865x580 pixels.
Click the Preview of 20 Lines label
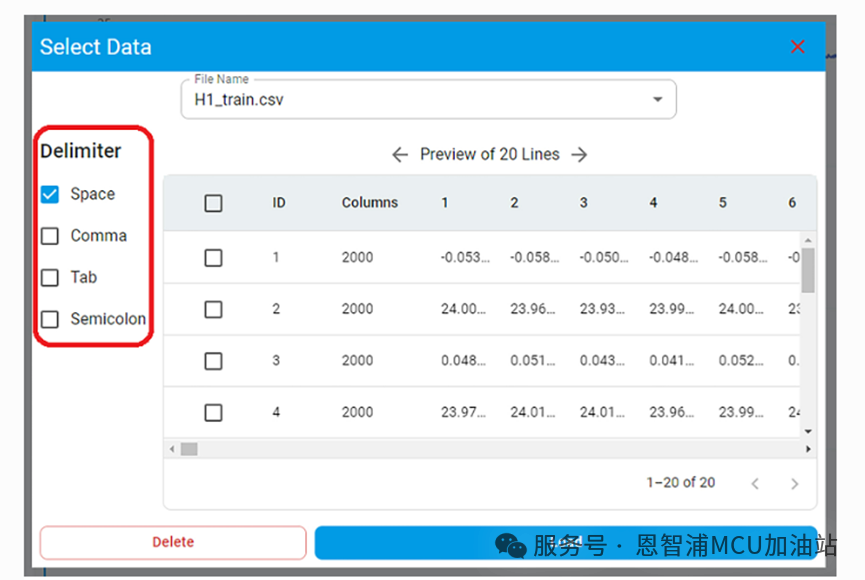490,154
